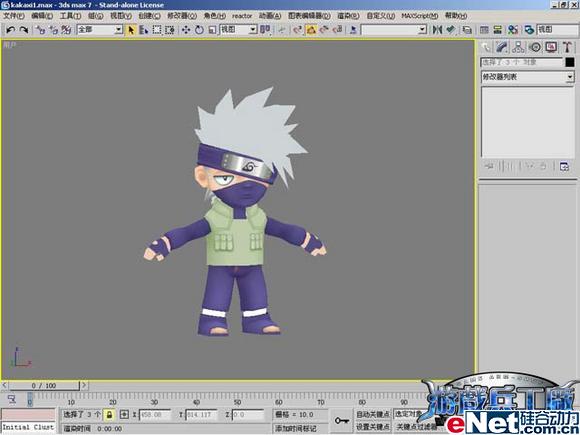The image size is (580, 435).
Task: Open the 帮助(H) menu
Action: coord(456,16)
